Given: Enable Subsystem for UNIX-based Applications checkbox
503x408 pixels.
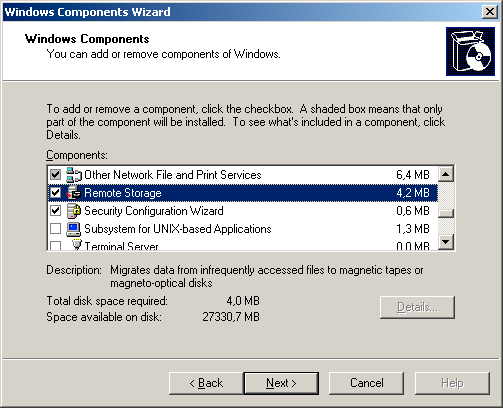Looking at the screenshot, I should click(55, 229).
